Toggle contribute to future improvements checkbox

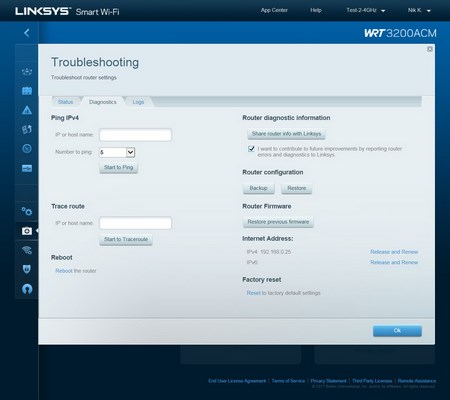(251, 149)
